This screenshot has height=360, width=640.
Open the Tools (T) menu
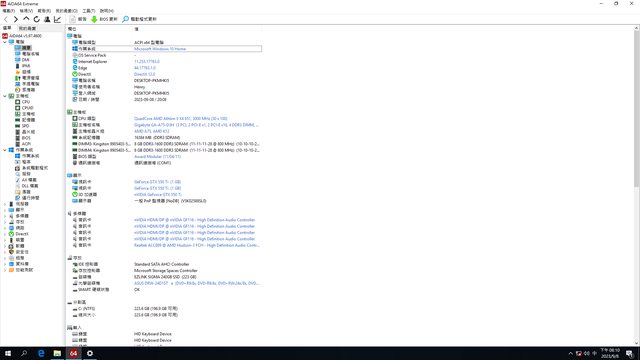click(x=89, y=11)
